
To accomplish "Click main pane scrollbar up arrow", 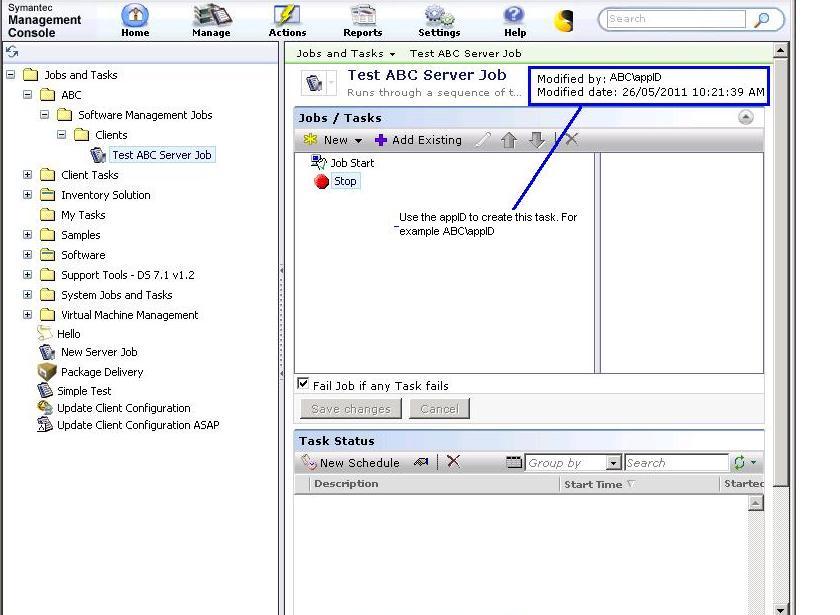I will tap(780, 51).
